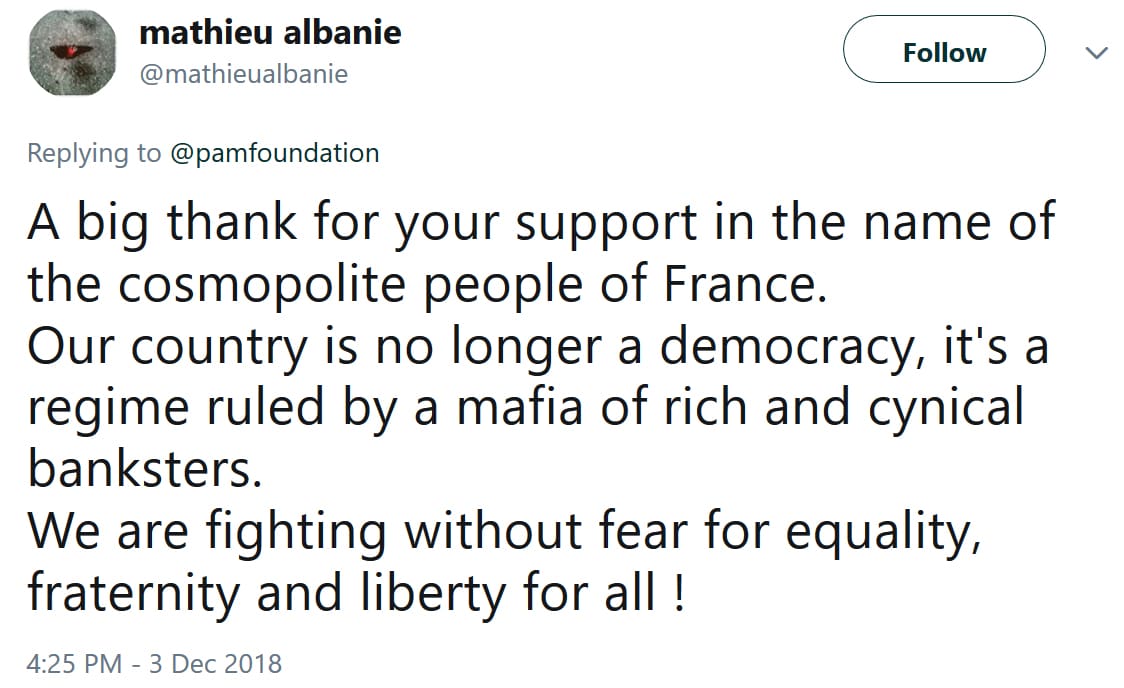
Task: Click the 'Replying to' label text
Action: (x=94, y=153)
